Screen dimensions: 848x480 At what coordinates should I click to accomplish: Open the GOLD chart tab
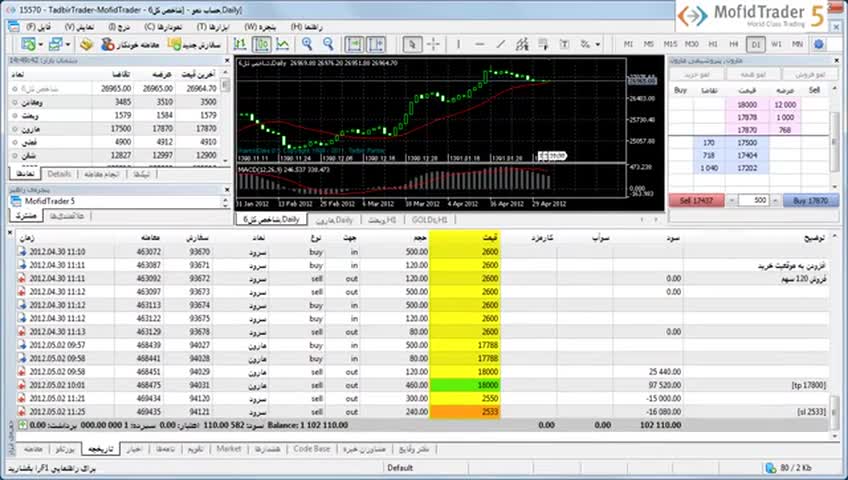pos(430,220)
